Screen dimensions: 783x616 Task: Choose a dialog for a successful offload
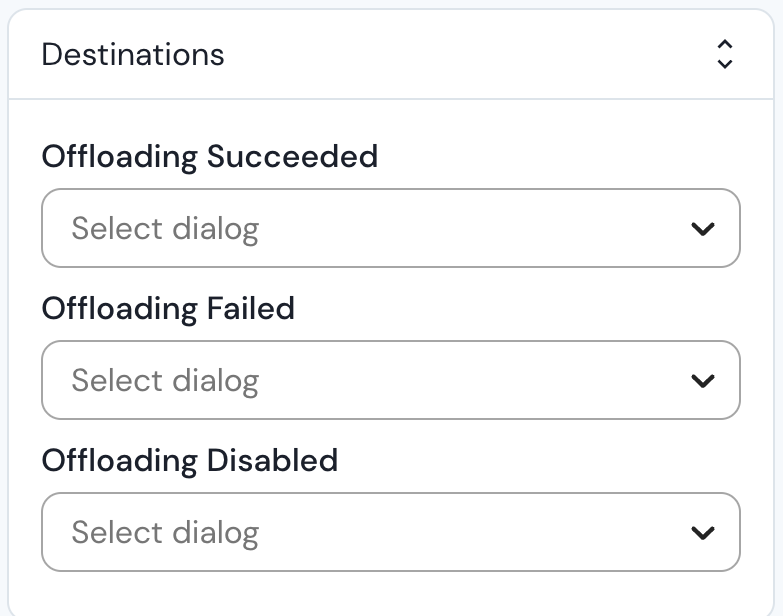tap(390, 228)
